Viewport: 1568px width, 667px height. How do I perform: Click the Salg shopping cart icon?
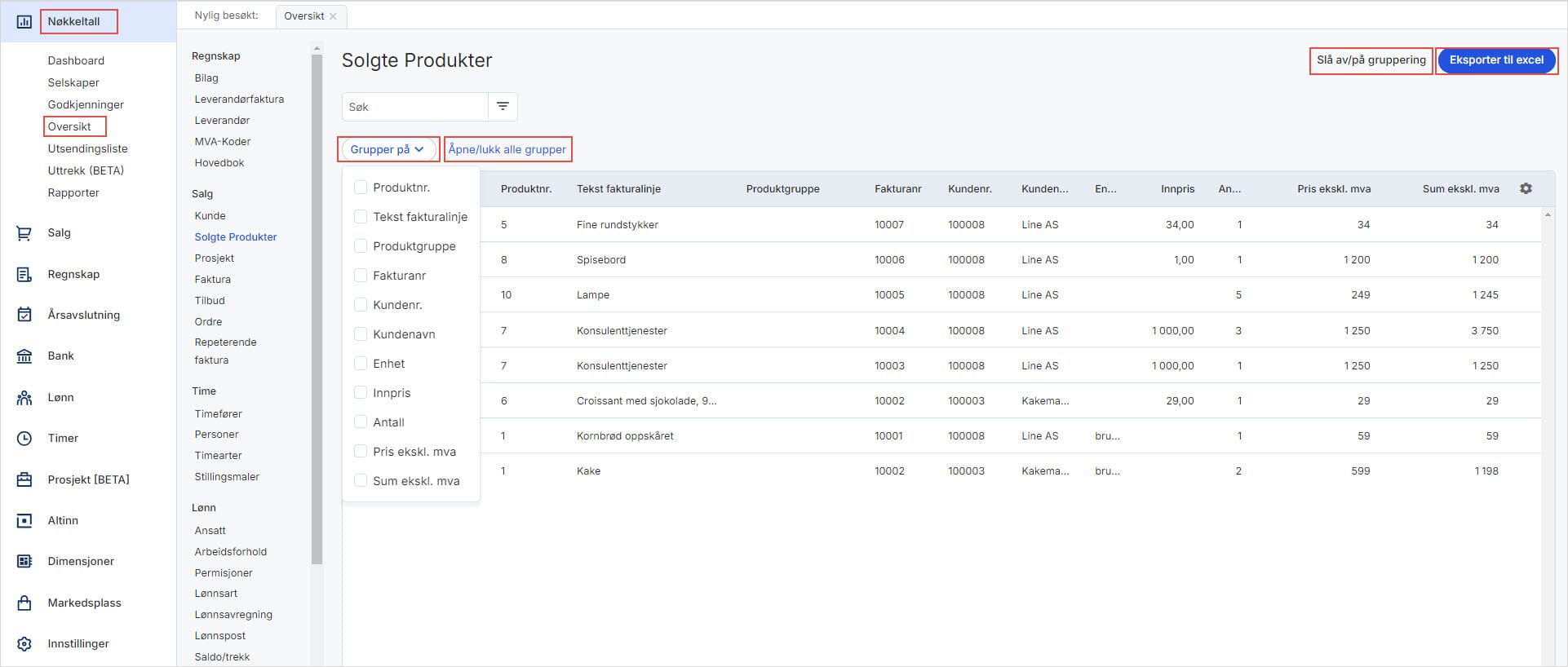[24, 233]
